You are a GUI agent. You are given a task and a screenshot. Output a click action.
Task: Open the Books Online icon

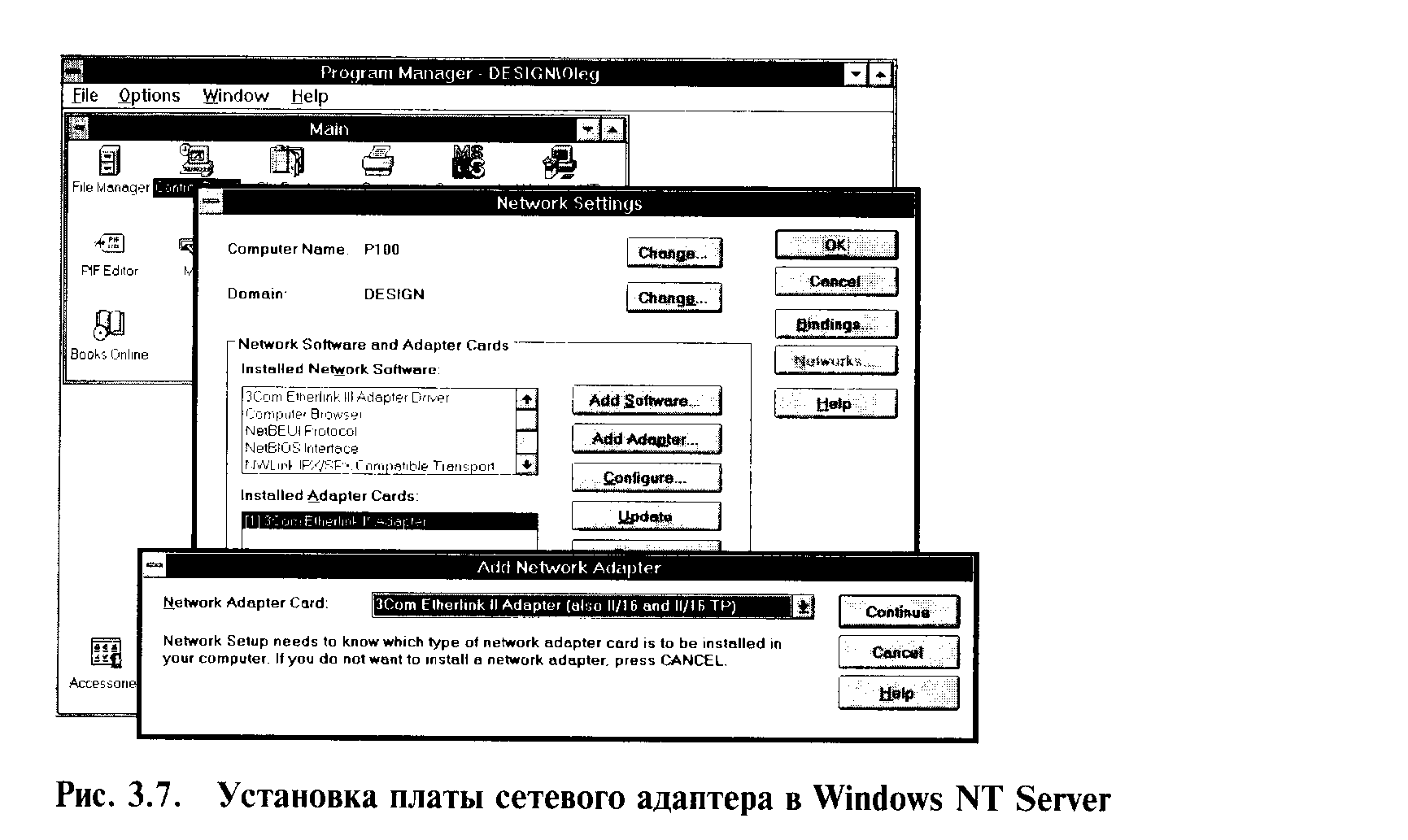[109, 324]
